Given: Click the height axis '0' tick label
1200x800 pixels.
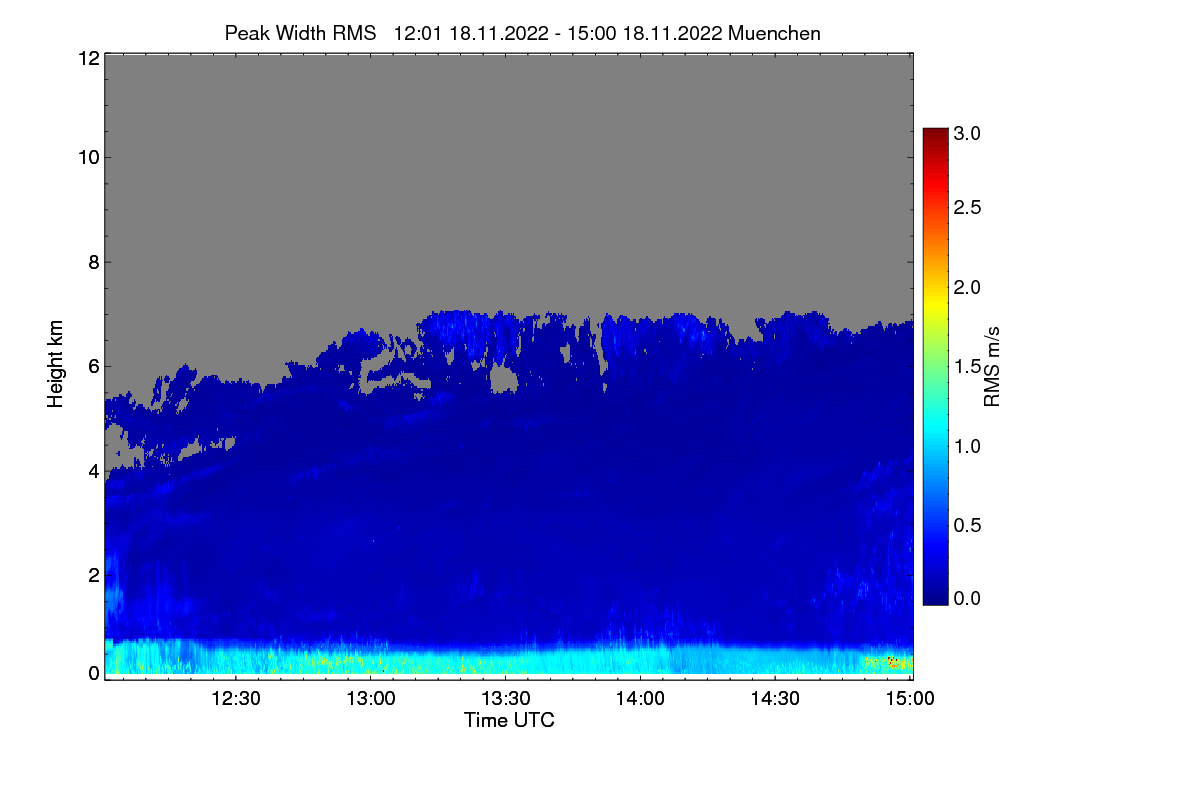Looking at the screenshot, I should pos(93,673).
